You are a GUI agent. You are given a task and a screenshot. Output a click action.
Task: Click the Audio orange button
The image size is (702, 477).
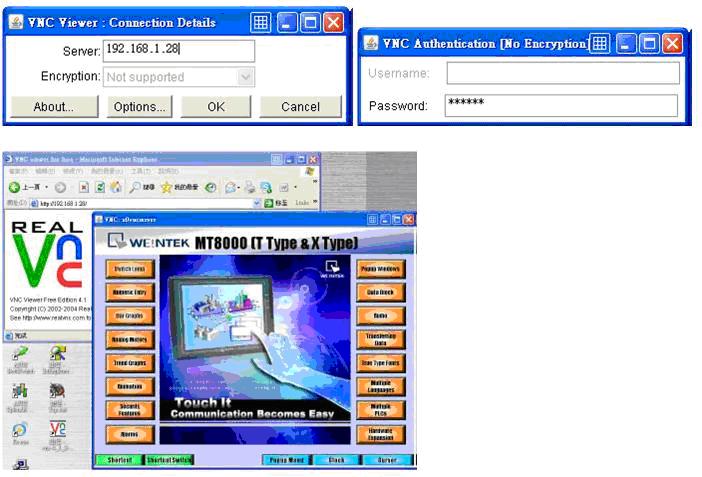tap(381, 316)
